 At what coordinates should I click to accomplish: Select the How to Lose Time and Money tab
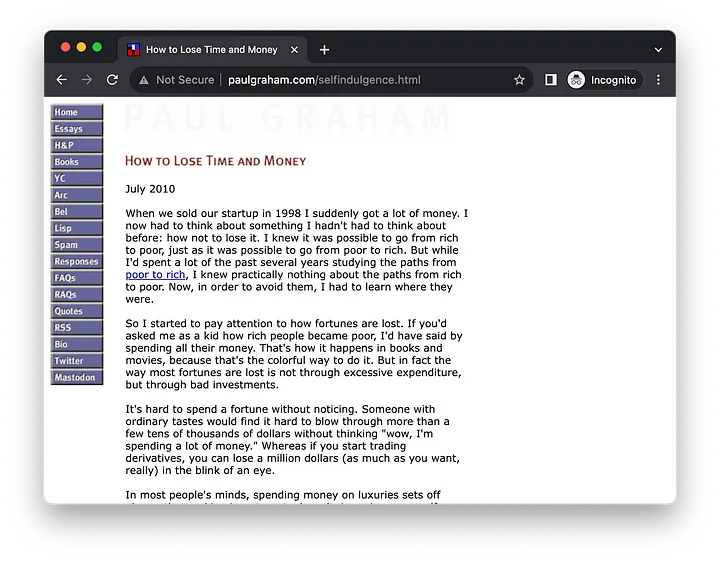click(212, 50)
